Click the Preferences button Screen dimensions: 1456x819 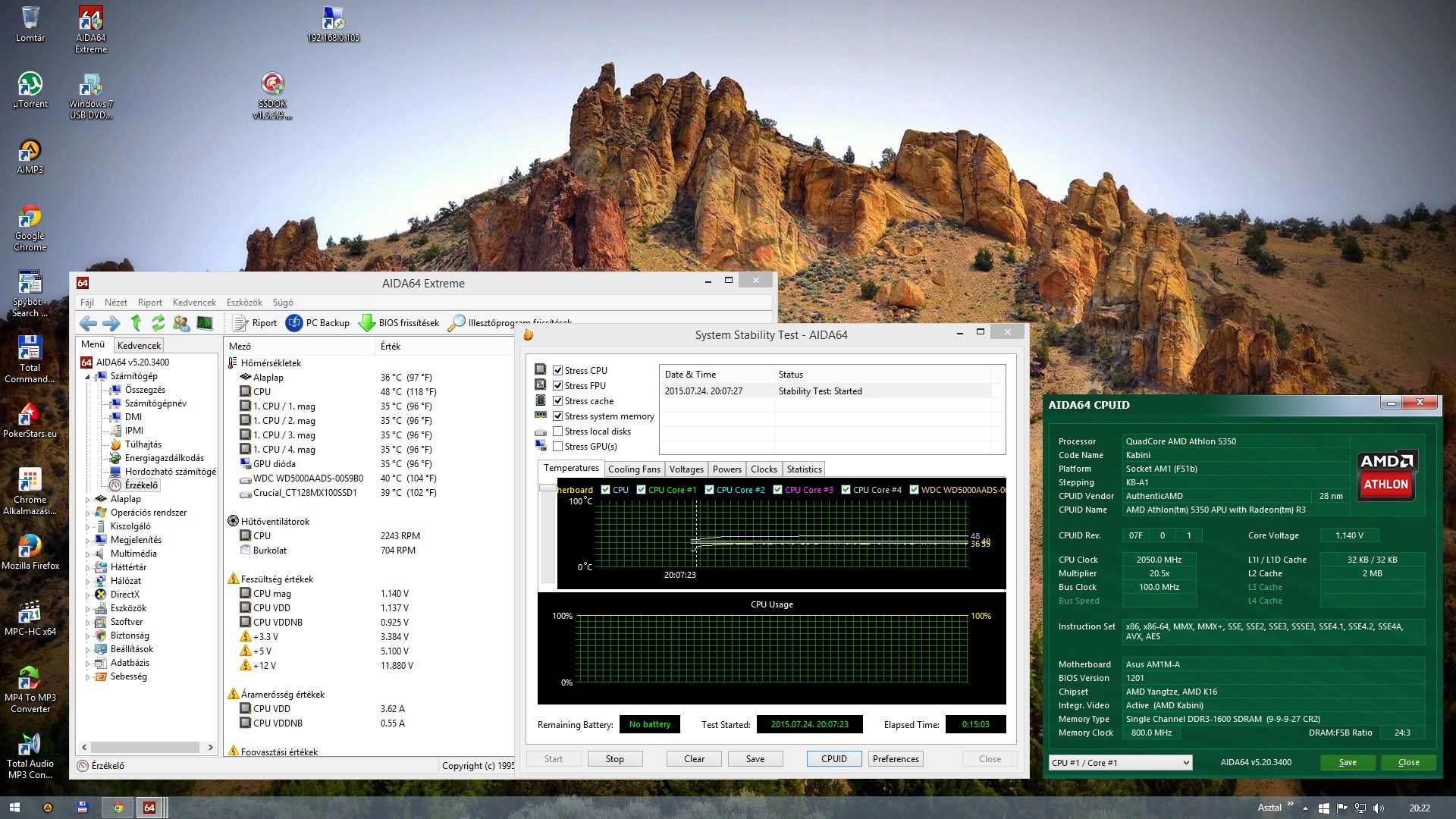click(x=896, y=759)
